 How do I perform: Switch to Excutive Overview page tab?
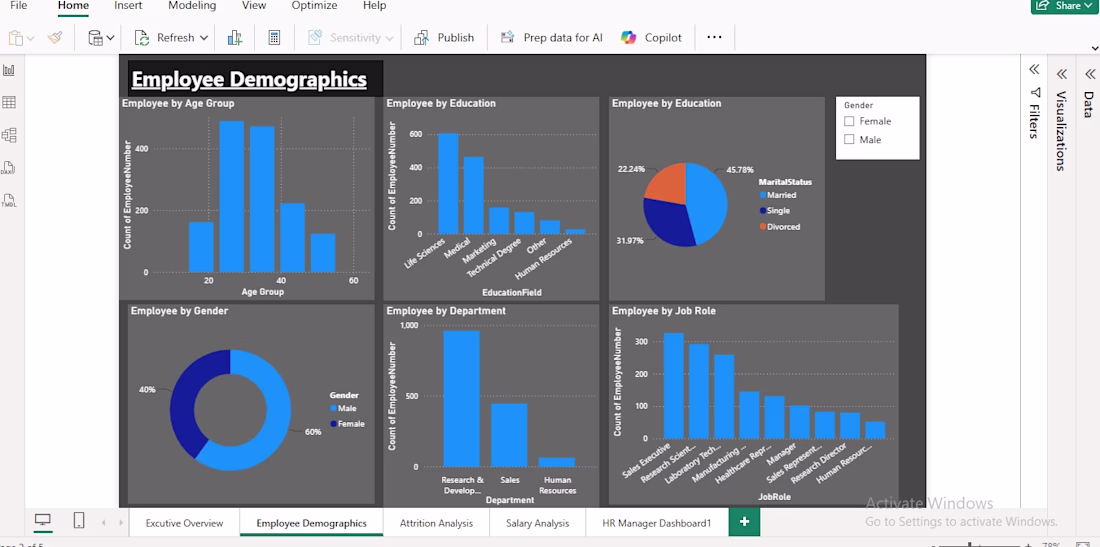click(185, 523)
